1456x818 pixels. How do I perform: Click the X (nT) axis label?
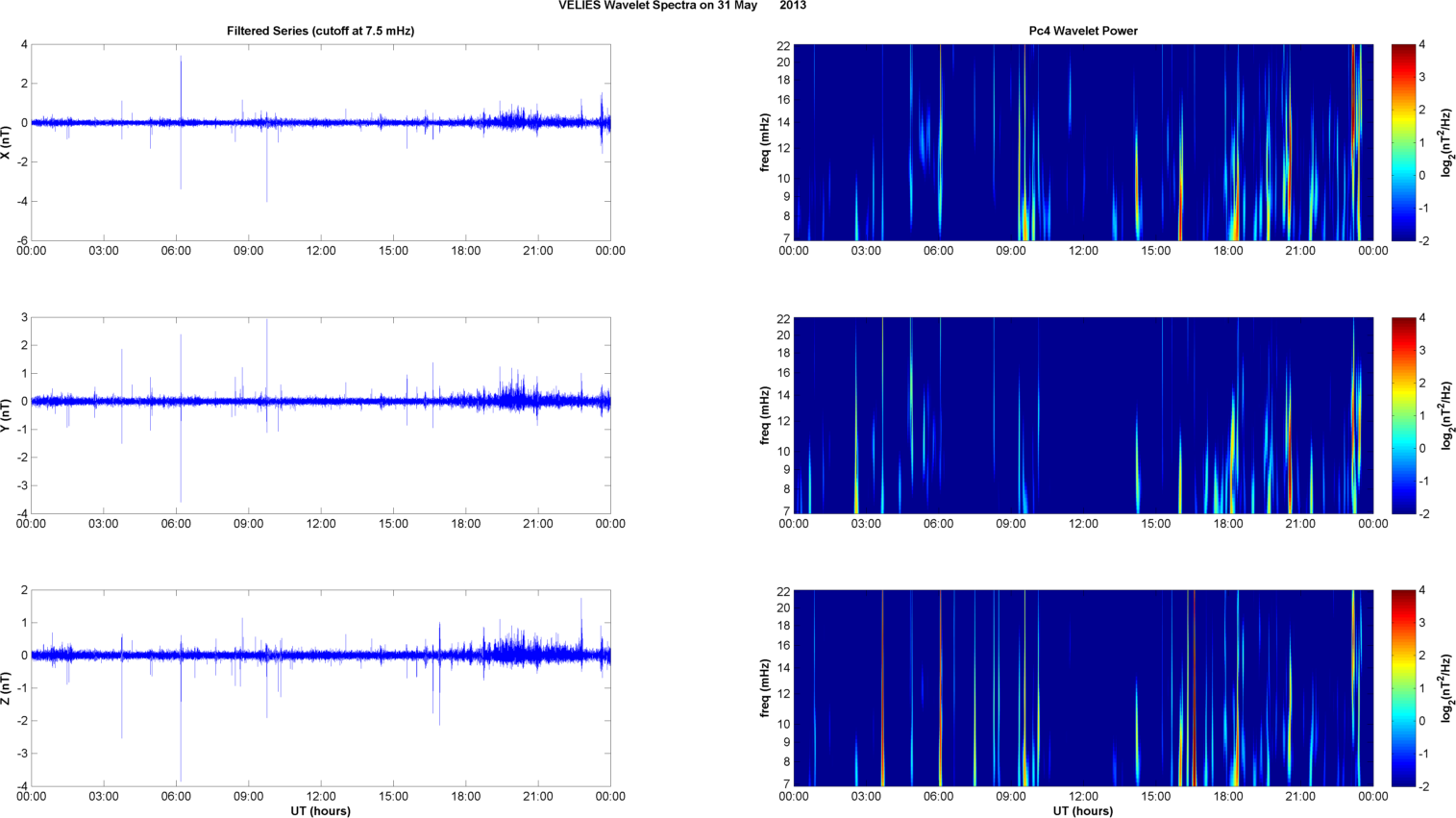point(6,142)
